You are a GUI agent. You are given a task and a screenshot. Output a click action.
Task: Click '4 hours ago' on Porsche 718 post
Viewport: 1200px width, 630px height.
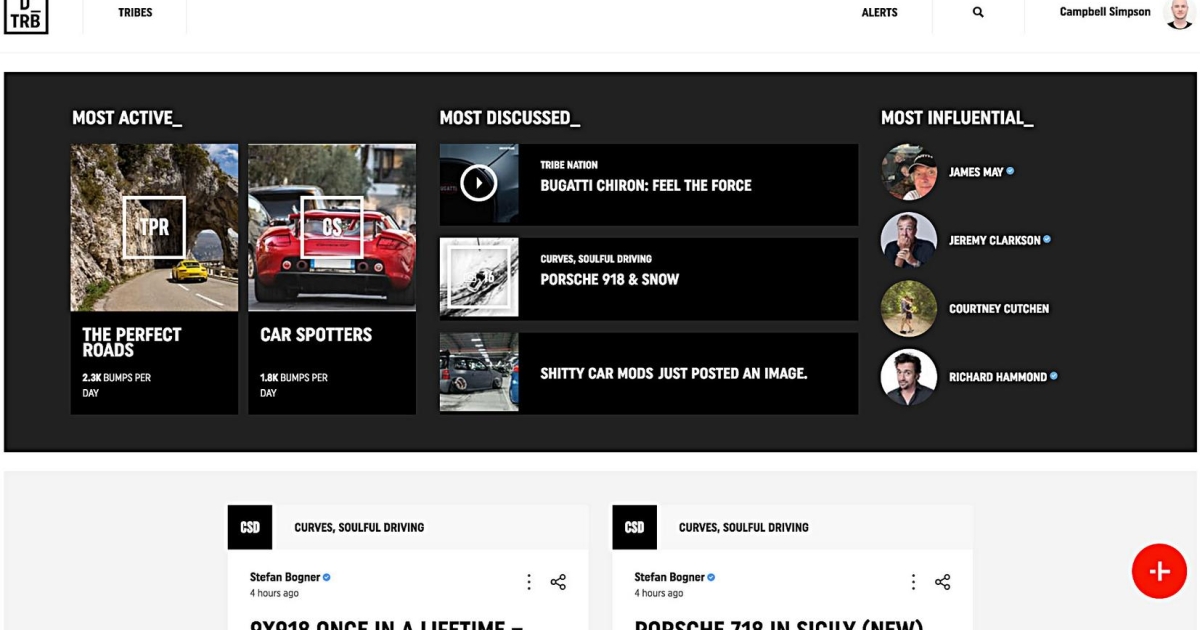(x=658, y=593)
